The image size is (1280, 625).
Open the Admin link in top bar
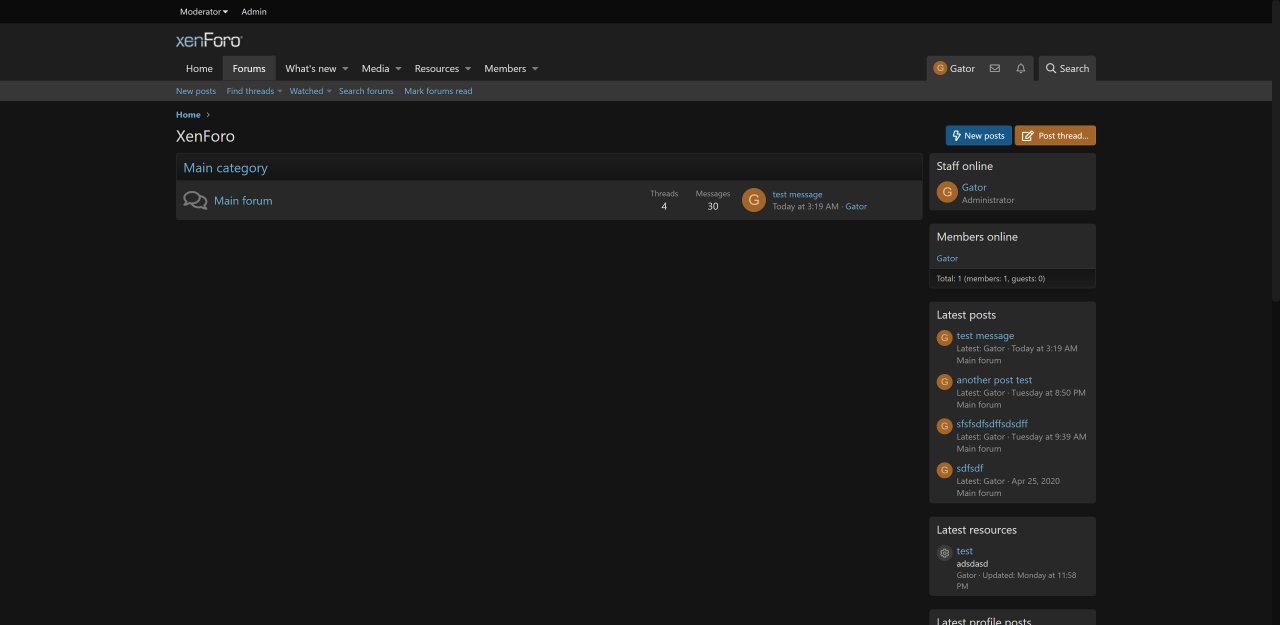[x=254, y=12]
